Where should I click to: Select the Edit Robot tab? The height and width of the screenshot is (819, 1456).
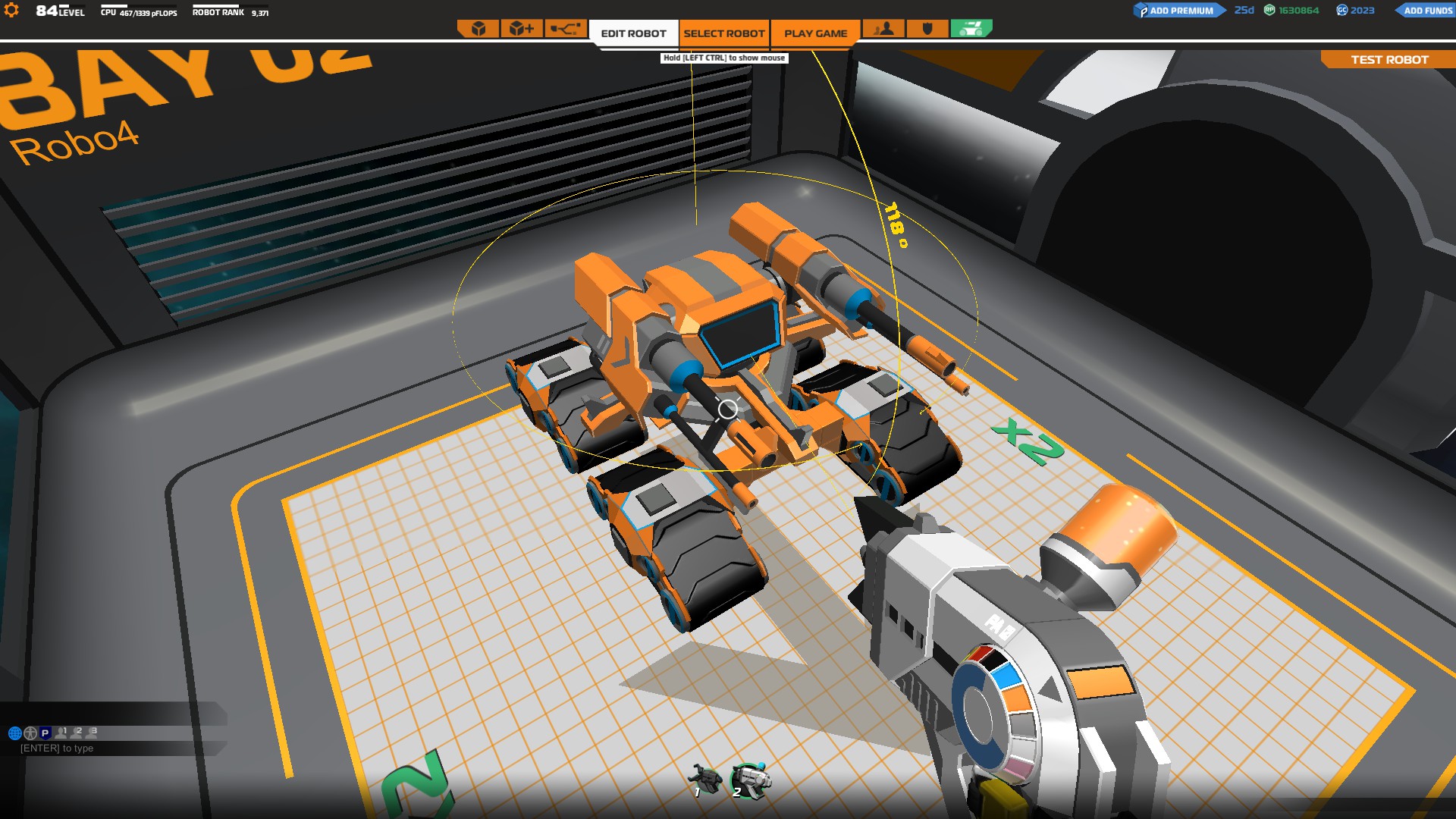[633, 33]
